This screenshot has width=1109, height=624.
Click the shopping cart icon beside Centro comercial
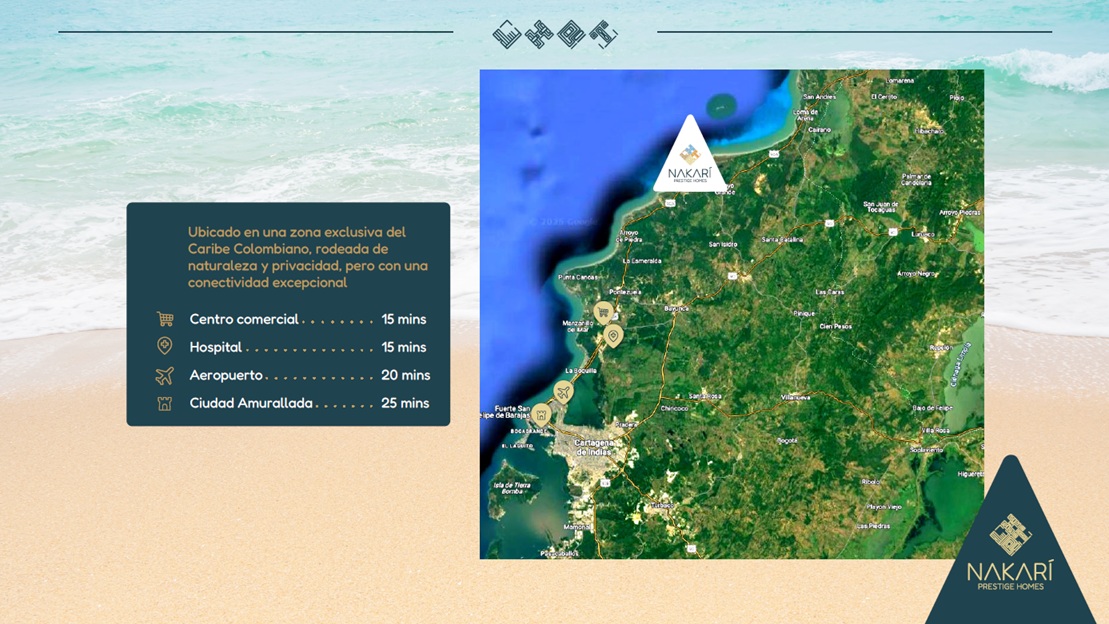pos(165,319)
